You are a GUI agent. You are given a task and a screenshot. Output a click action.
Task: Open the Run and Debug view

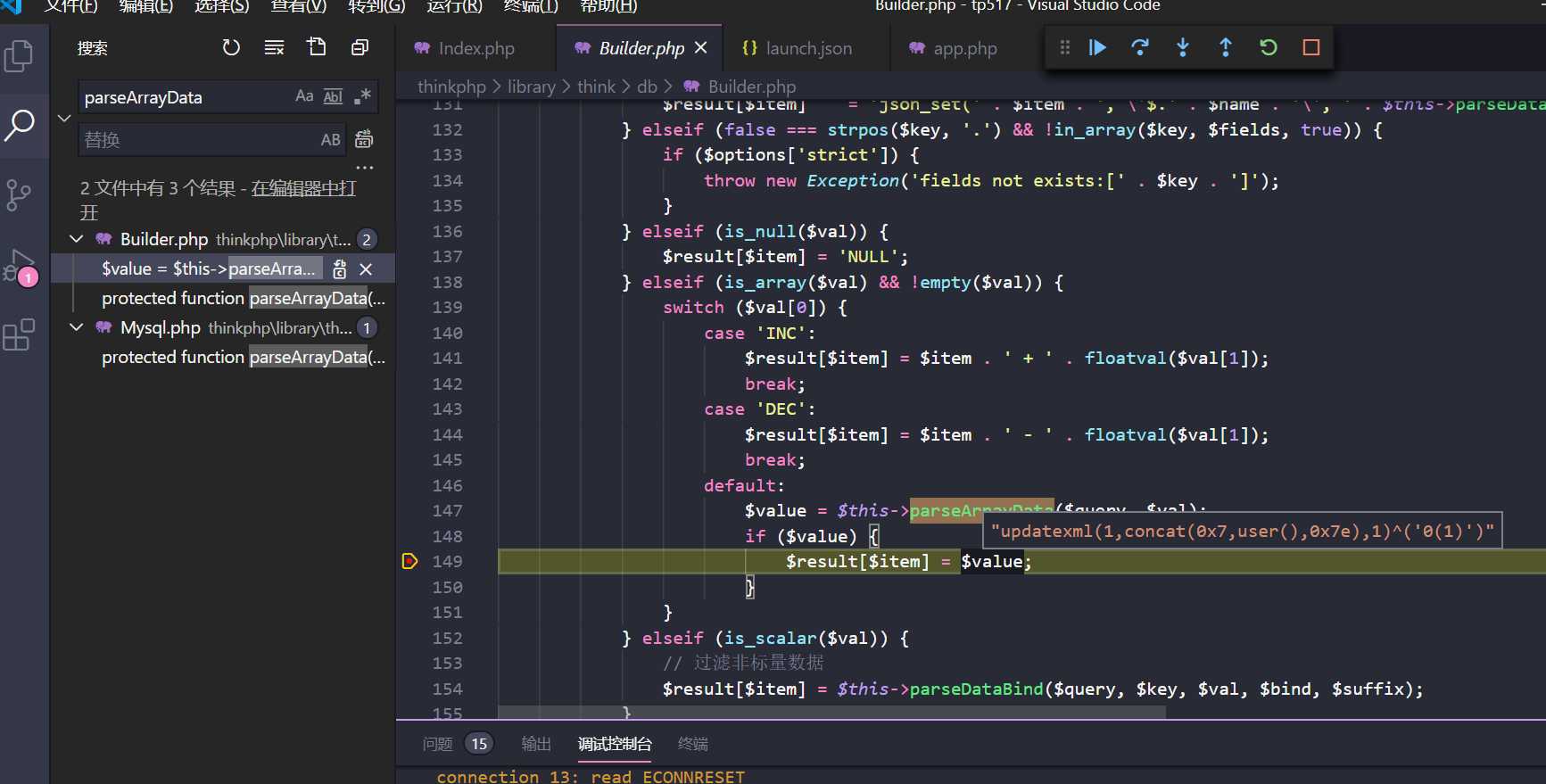19,266
